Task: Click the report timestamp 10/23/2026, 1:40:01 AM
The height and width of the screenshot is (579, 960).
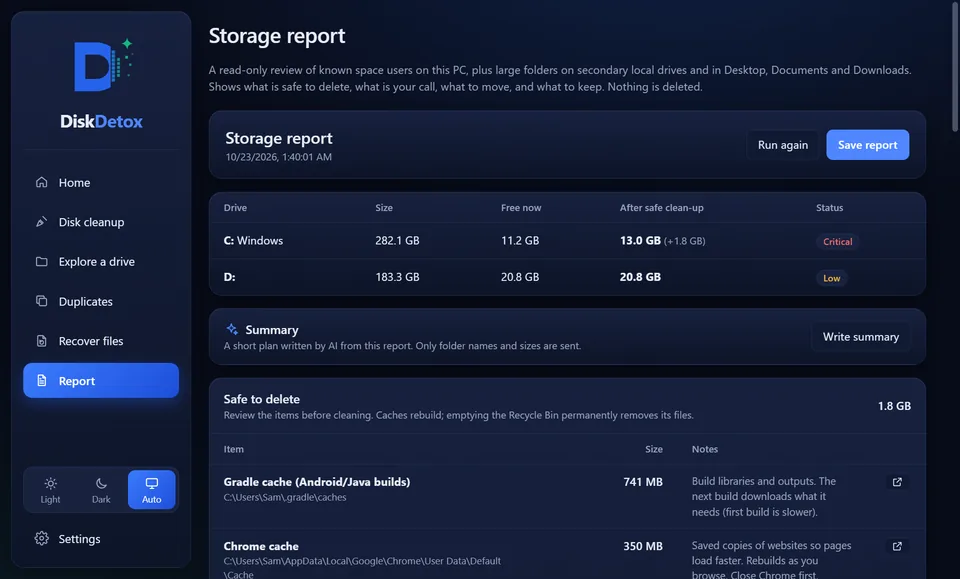Action: click(x=279, y=157)
